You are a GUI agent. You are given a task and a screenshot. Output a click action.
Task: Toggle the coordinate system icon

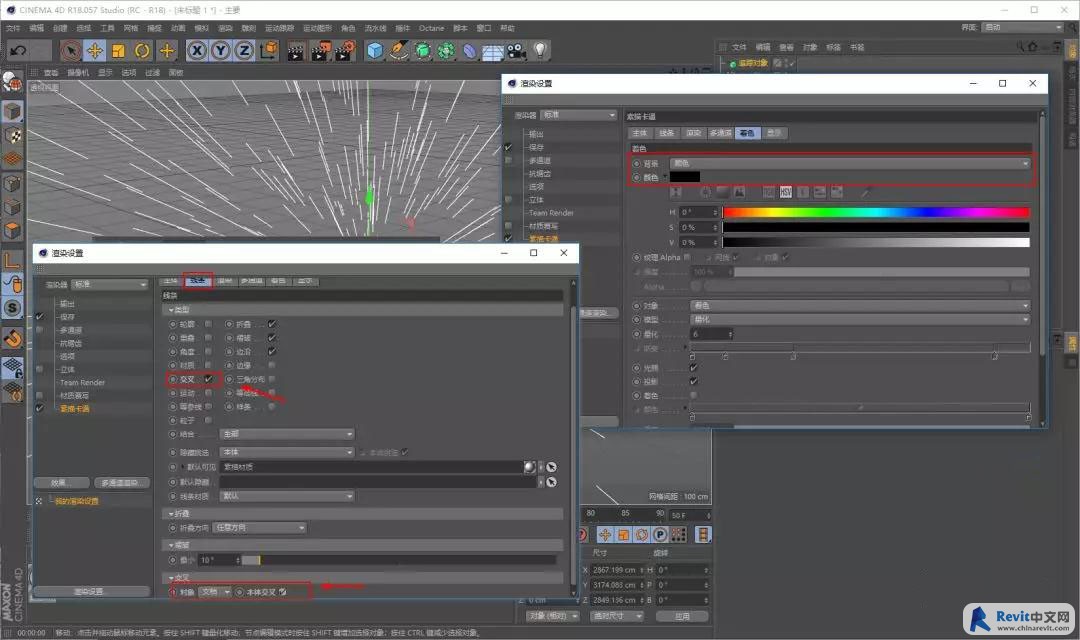tap(269, 50)
